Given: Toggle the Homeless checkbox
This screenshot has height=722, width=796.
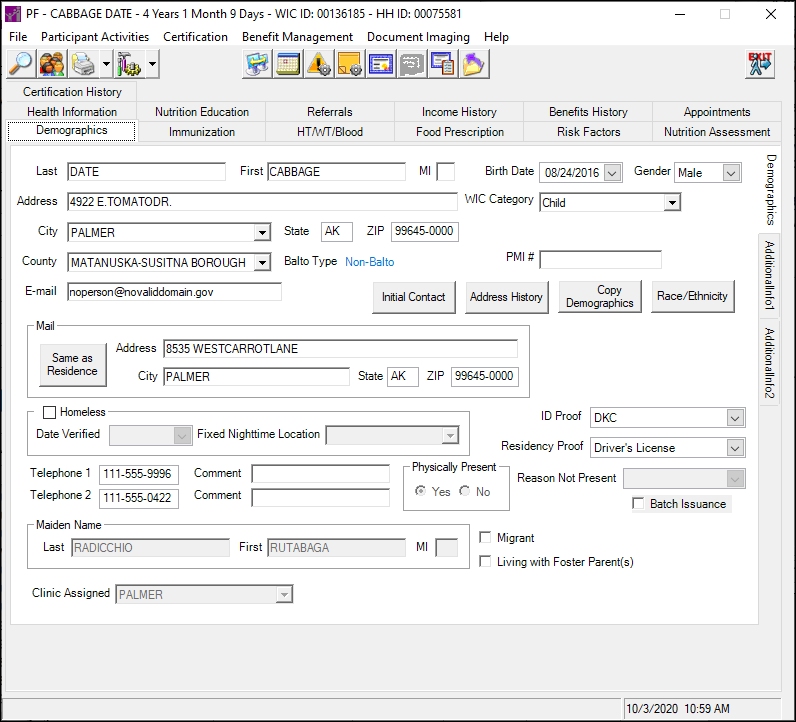Looking at the screenshot, I should (x=49, y=412).
